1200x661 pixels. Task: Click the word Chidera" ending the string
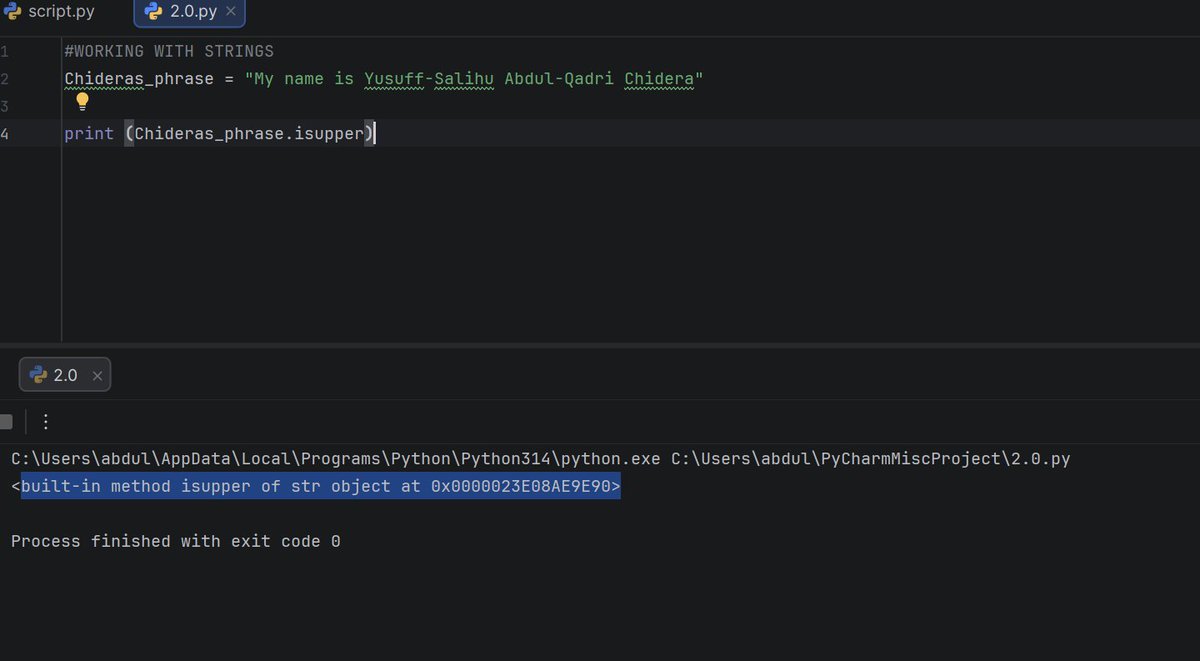pyautogui.click(x=664, y=78)
